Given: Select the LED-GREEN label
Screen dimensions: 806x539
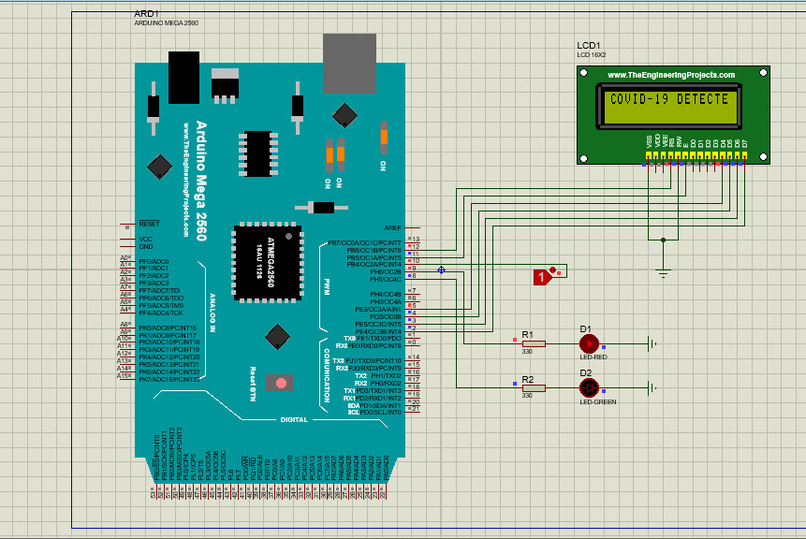Looking at the screenshot, I should 598,402.
